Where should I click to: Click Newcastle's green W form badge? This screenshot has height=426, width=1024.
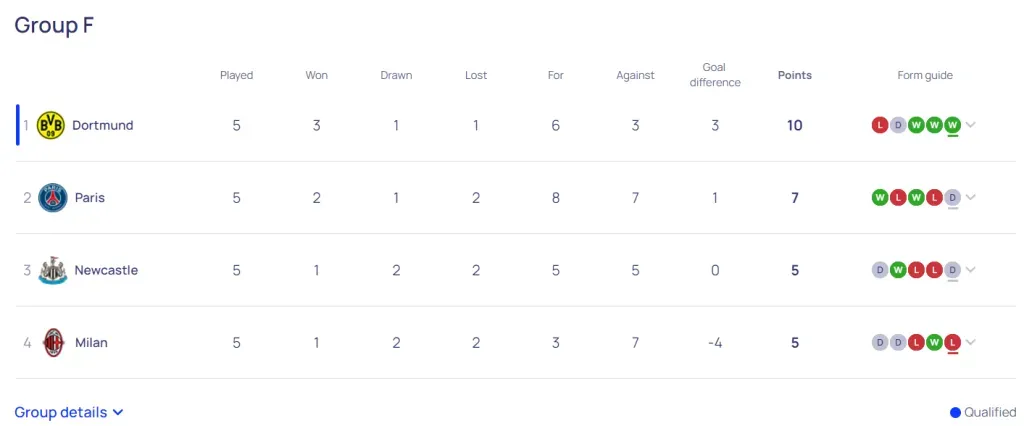coord(898,270)
